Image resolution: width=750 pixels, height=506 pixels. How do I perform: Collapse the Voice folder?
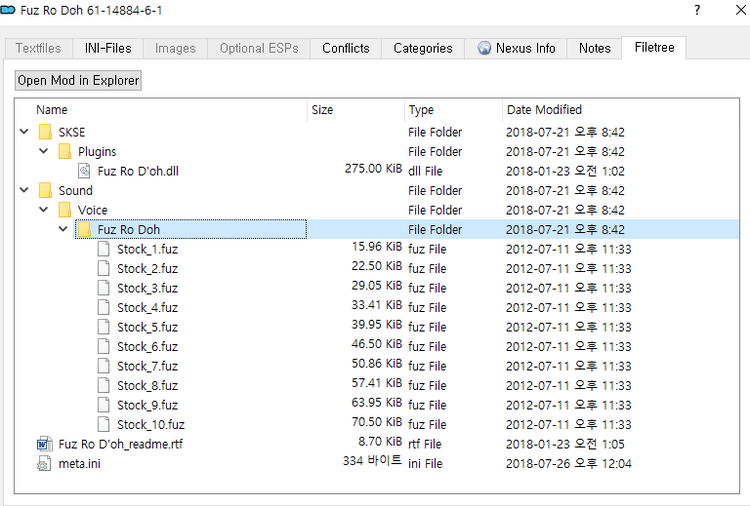44,209
